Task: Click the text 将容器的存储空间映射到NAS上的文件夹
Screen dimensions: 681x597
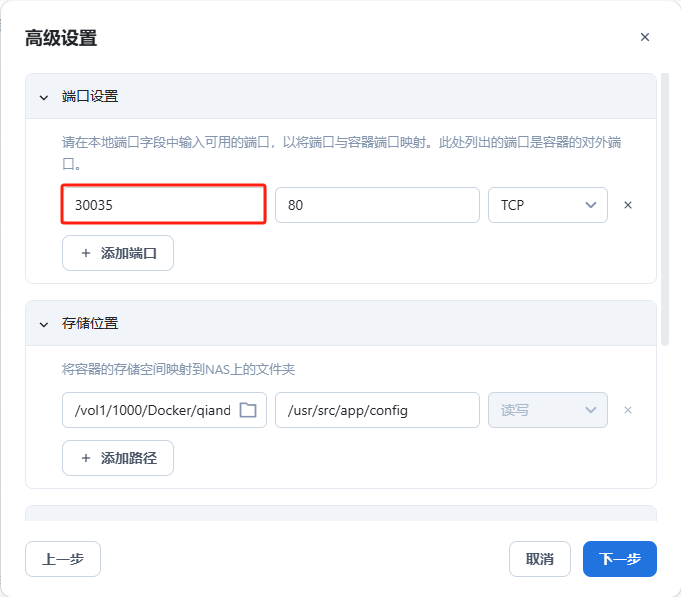Action: coord(178,369)
